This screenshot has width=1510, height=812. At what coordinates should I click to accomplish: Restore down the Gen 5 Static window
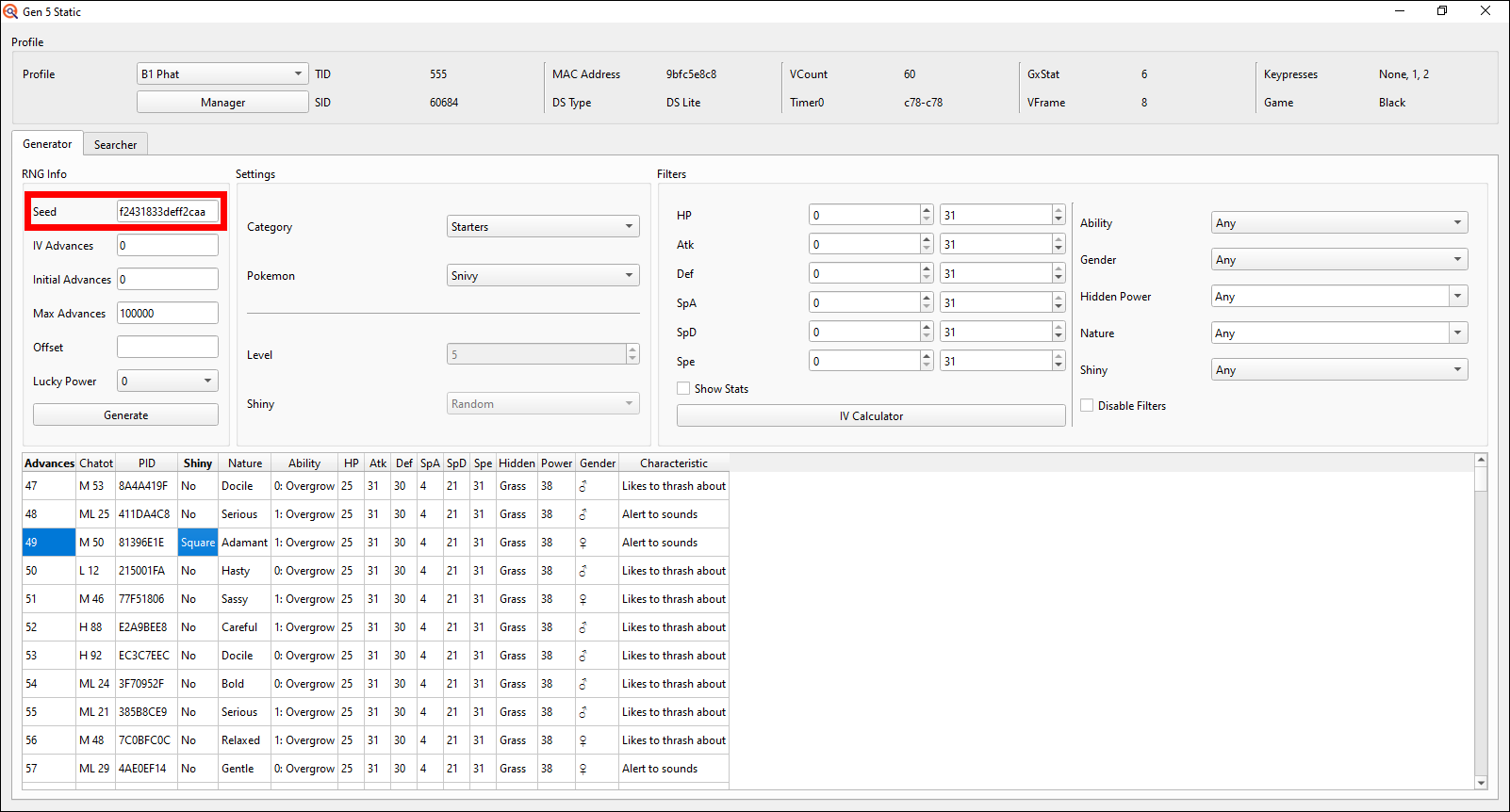1442,11
